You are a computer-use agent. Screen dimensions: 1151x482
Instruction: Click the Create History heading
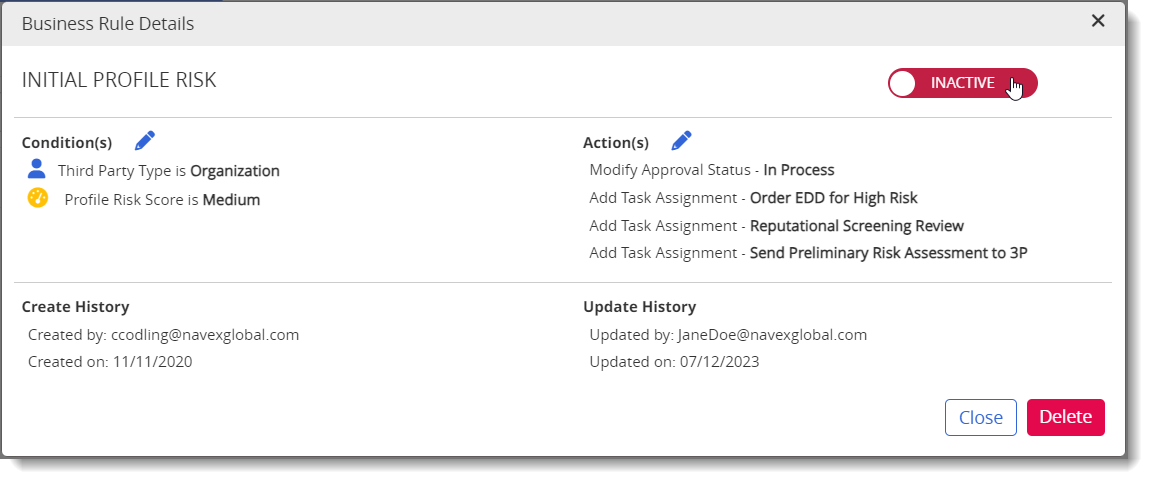point(76,307)
